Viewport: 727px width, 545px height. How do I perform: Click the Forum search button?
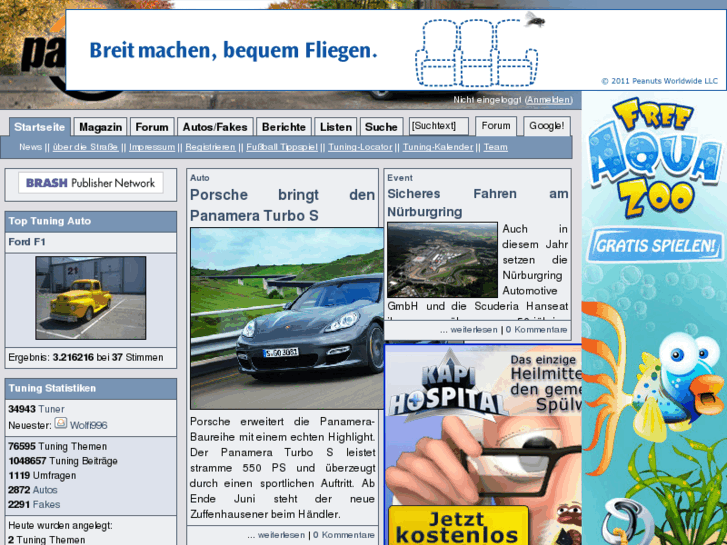click(x=496, y=126)
